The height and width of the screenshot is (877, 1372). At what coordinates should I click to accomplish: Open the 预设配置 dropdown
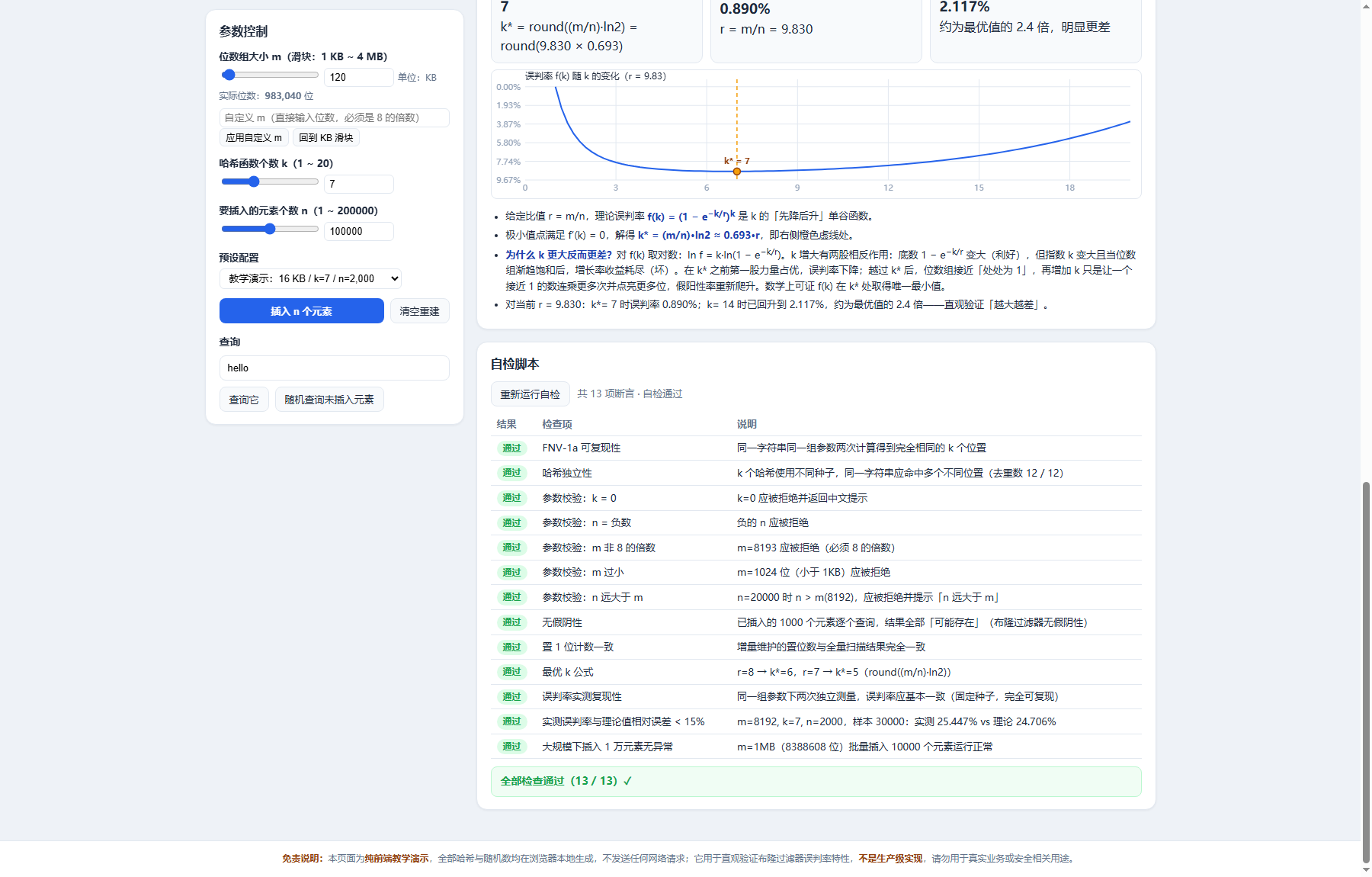[x=310, y=278]
